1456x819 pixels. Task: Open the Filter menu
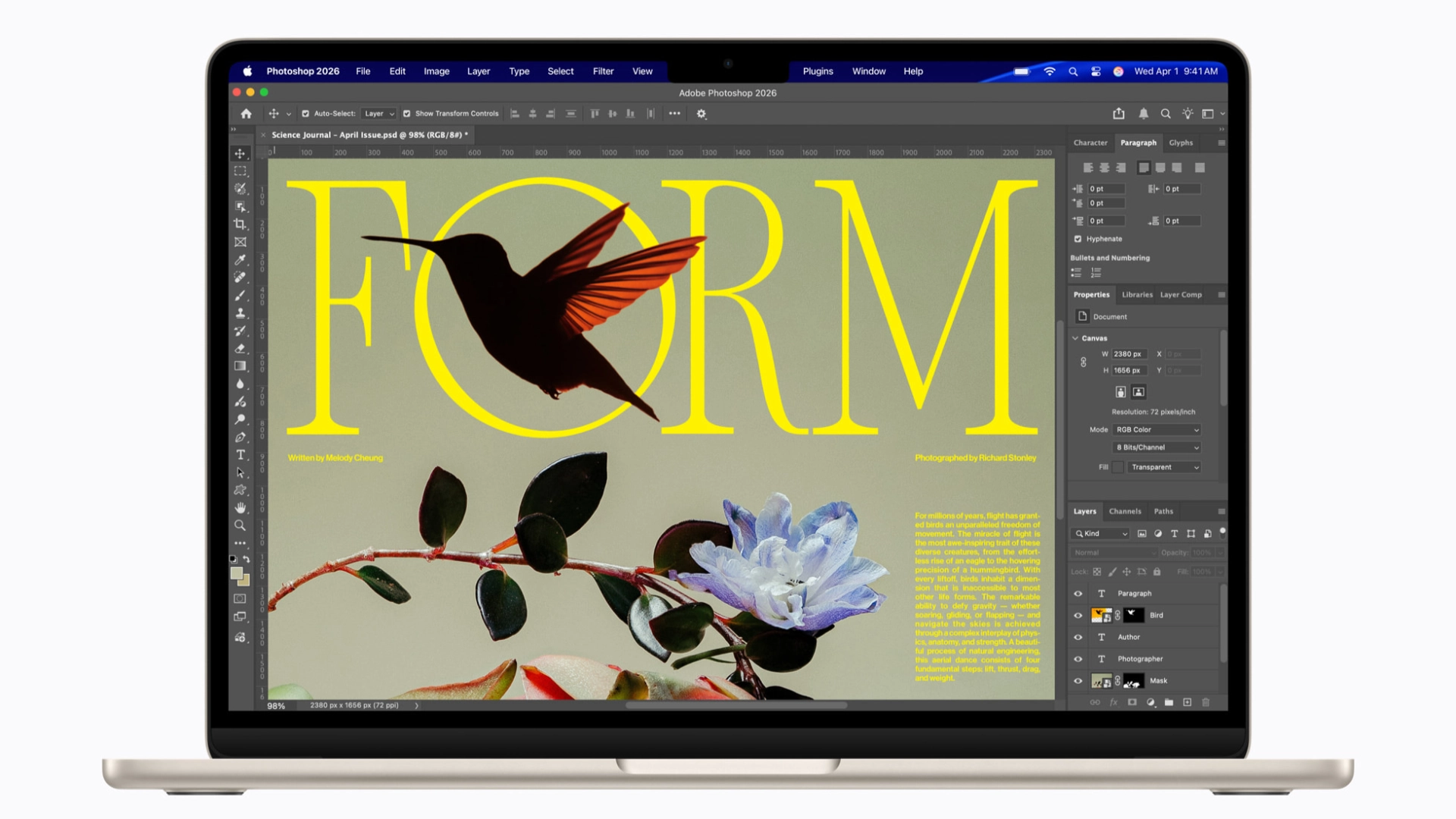tap(603, 71)
